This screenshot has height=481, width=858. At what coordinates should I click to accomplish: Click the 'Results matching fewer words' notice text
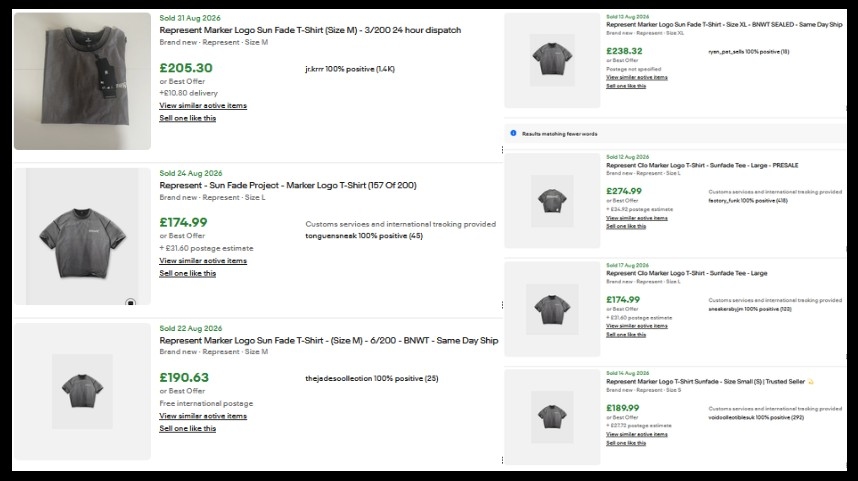pyautogui.click(x=560, y=134)
